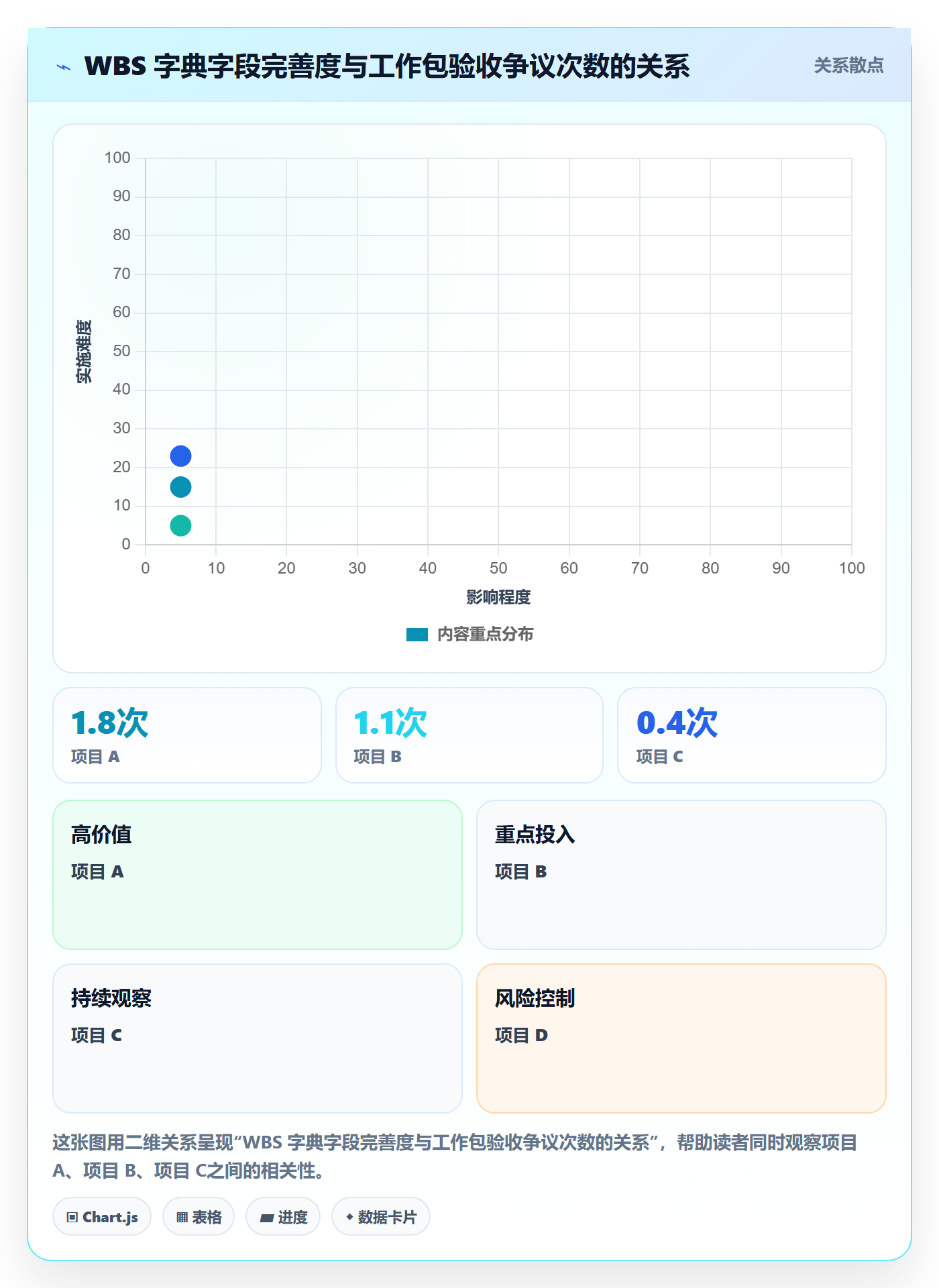939x1288 pixels.
Task: Click the 影响程度 x-axis title
Action: [498, 597]
